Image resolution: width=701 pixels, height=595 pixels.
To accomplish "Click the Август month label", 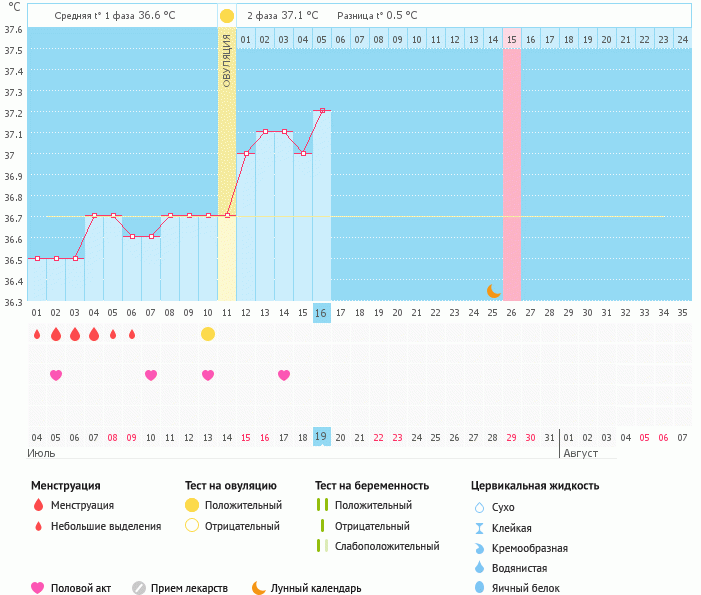I will coord(581,453).
